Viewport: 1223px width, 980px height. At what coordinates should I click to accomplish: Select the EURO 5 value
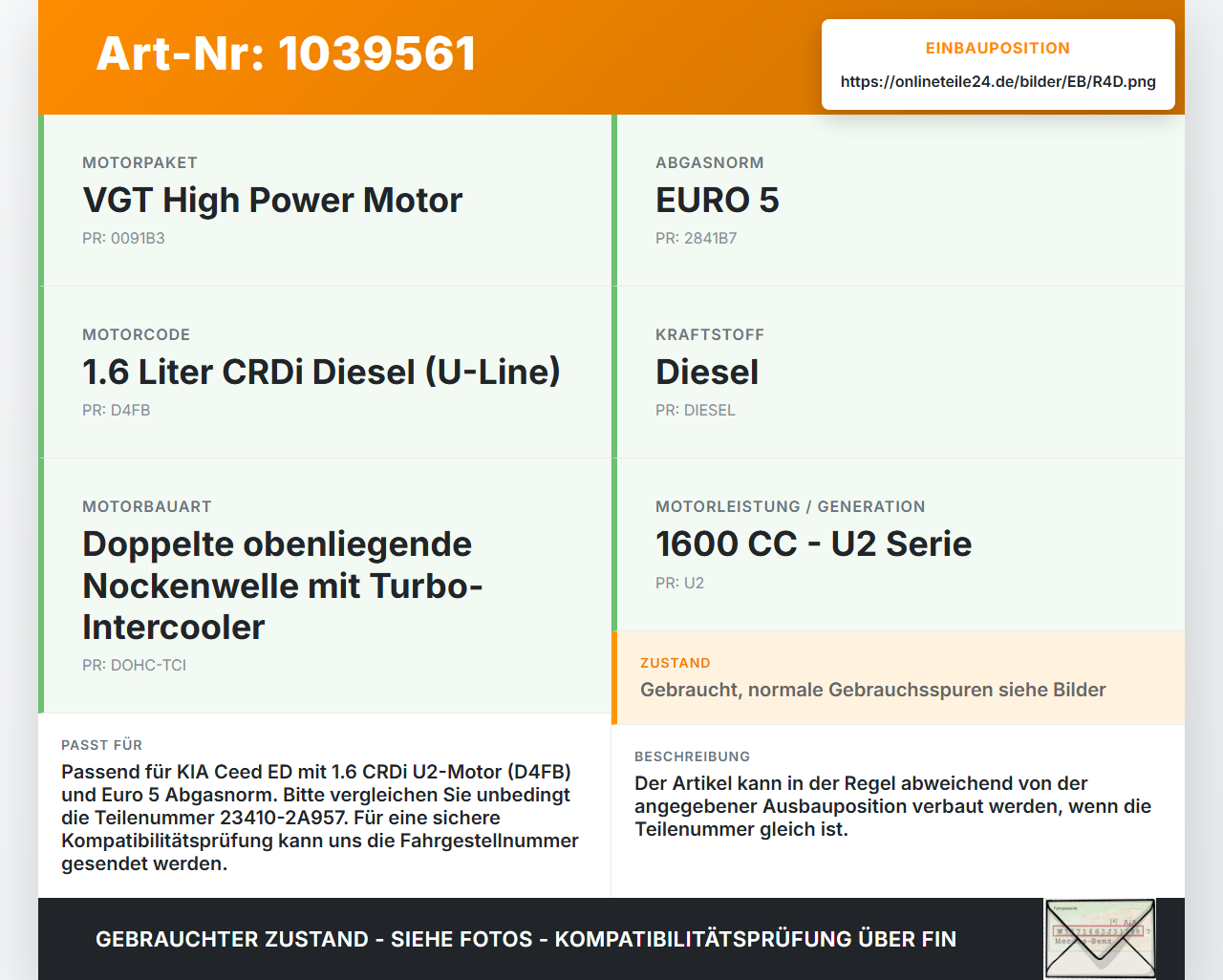tap(717, 201)
